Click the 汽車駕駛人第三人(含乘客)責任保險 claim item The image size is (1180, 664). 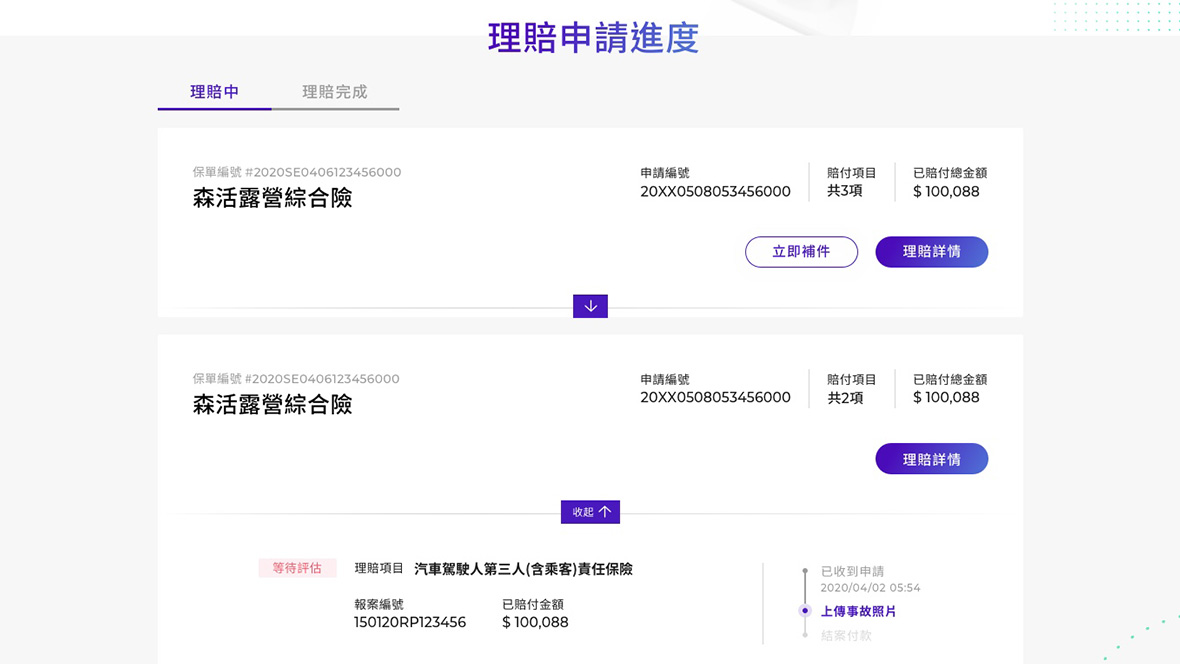[523, 569]
